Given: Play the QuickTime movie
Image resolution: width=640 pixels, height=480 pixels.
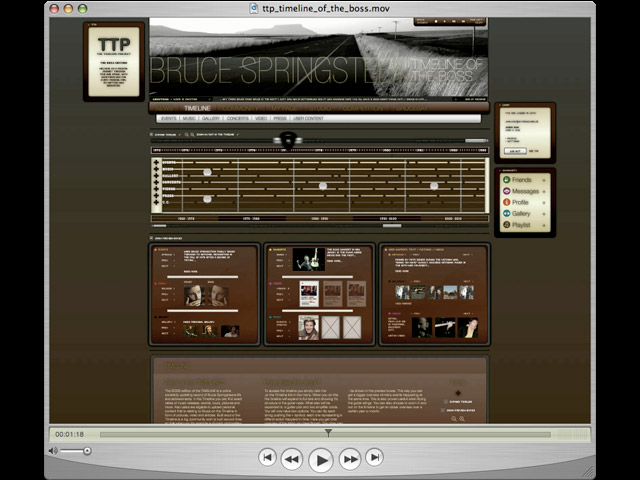Looking at the screenshot, I should 321,460.
